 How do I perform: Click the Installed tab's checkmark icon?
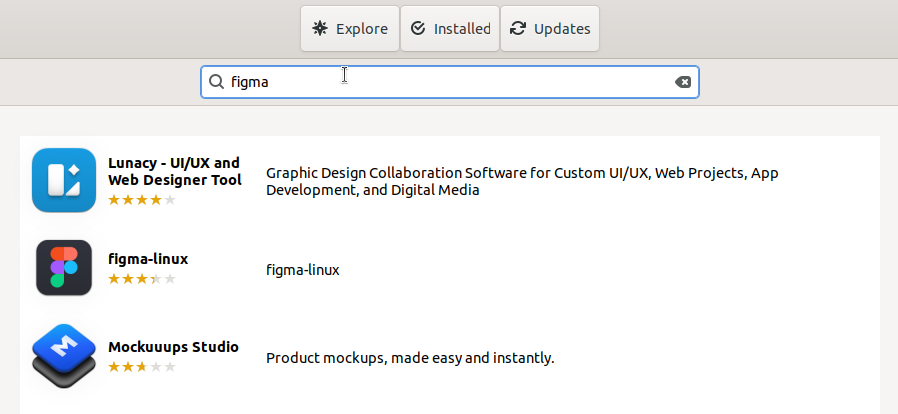click(418, 29)
